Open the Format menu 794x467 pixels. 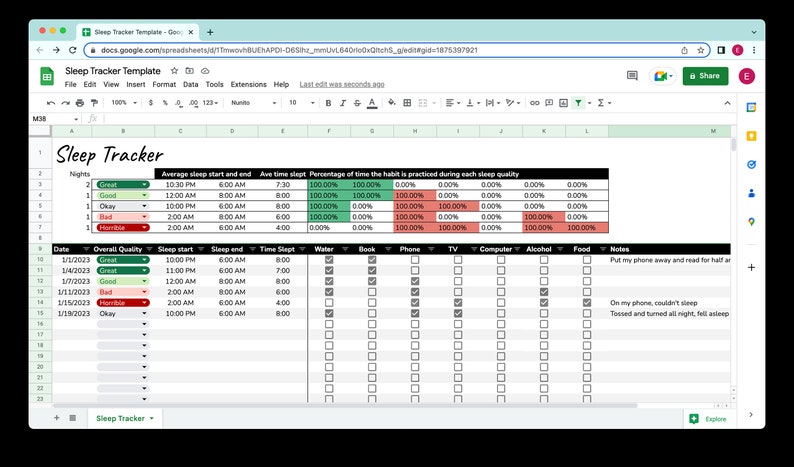[x=164, y=85]
